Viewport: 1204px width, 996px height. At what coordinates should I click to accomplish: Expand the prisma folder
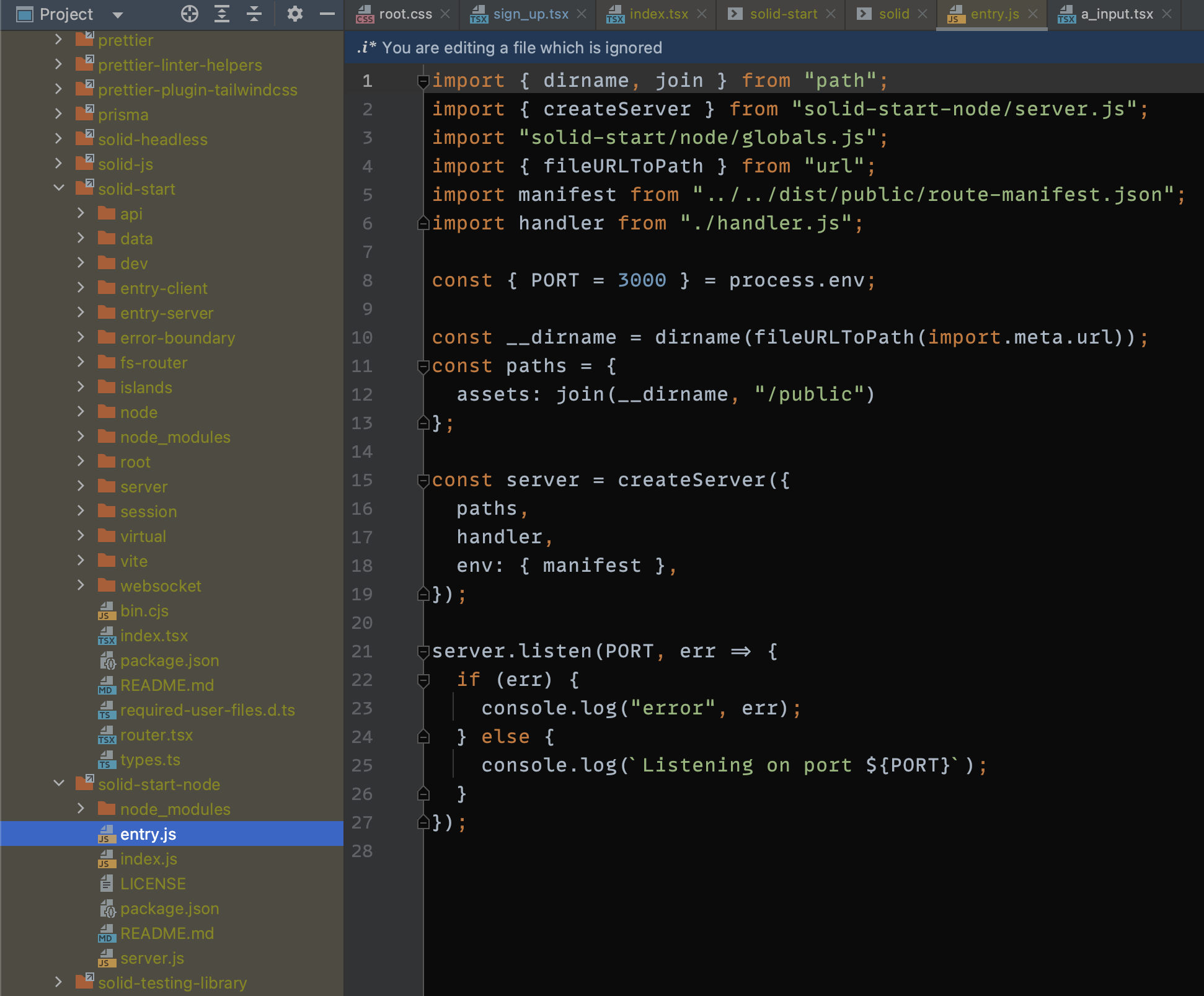[x=59, y=114]
